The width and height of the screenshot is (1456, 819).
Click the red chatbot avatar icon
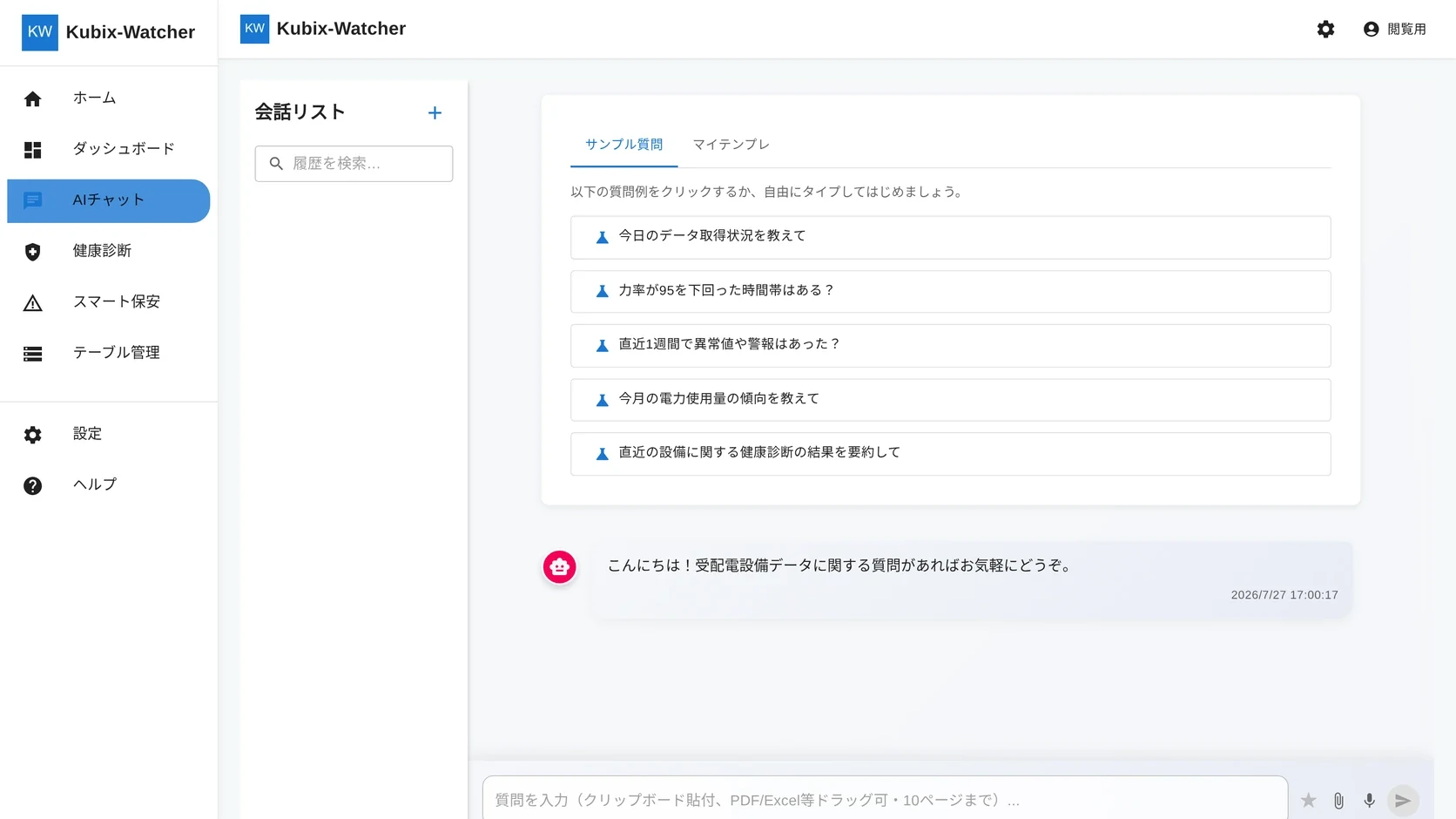pos(560,566)
